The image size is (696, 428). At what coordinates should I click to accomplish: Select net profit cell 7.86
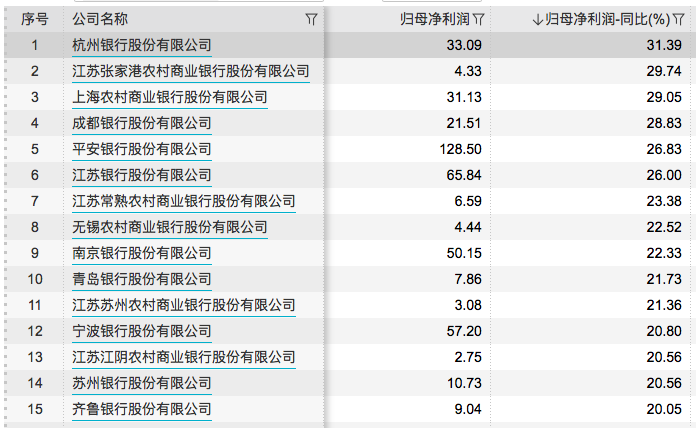[x=468, y=279]
